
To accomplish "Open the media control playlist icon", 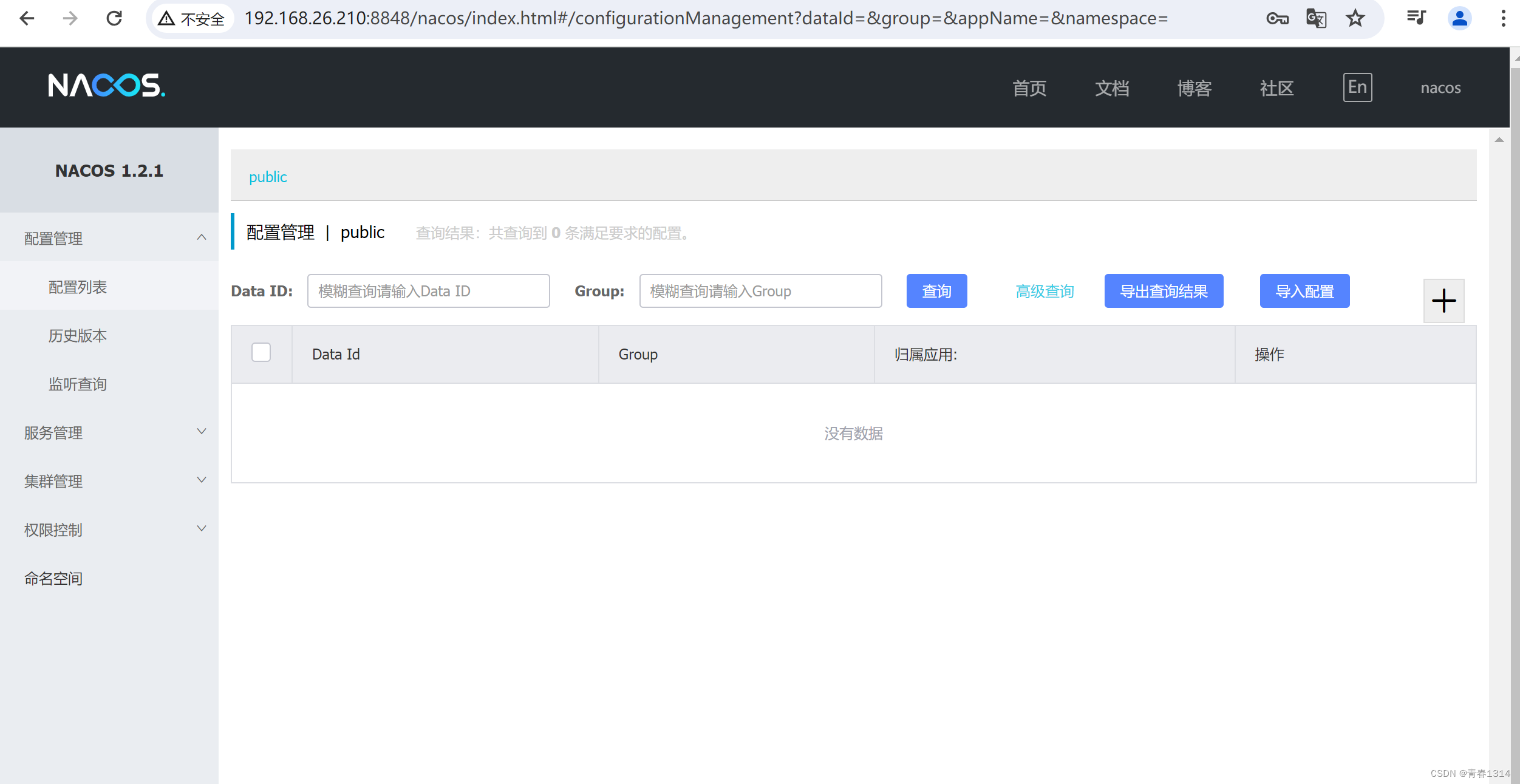I will [x=1417, y=18].
